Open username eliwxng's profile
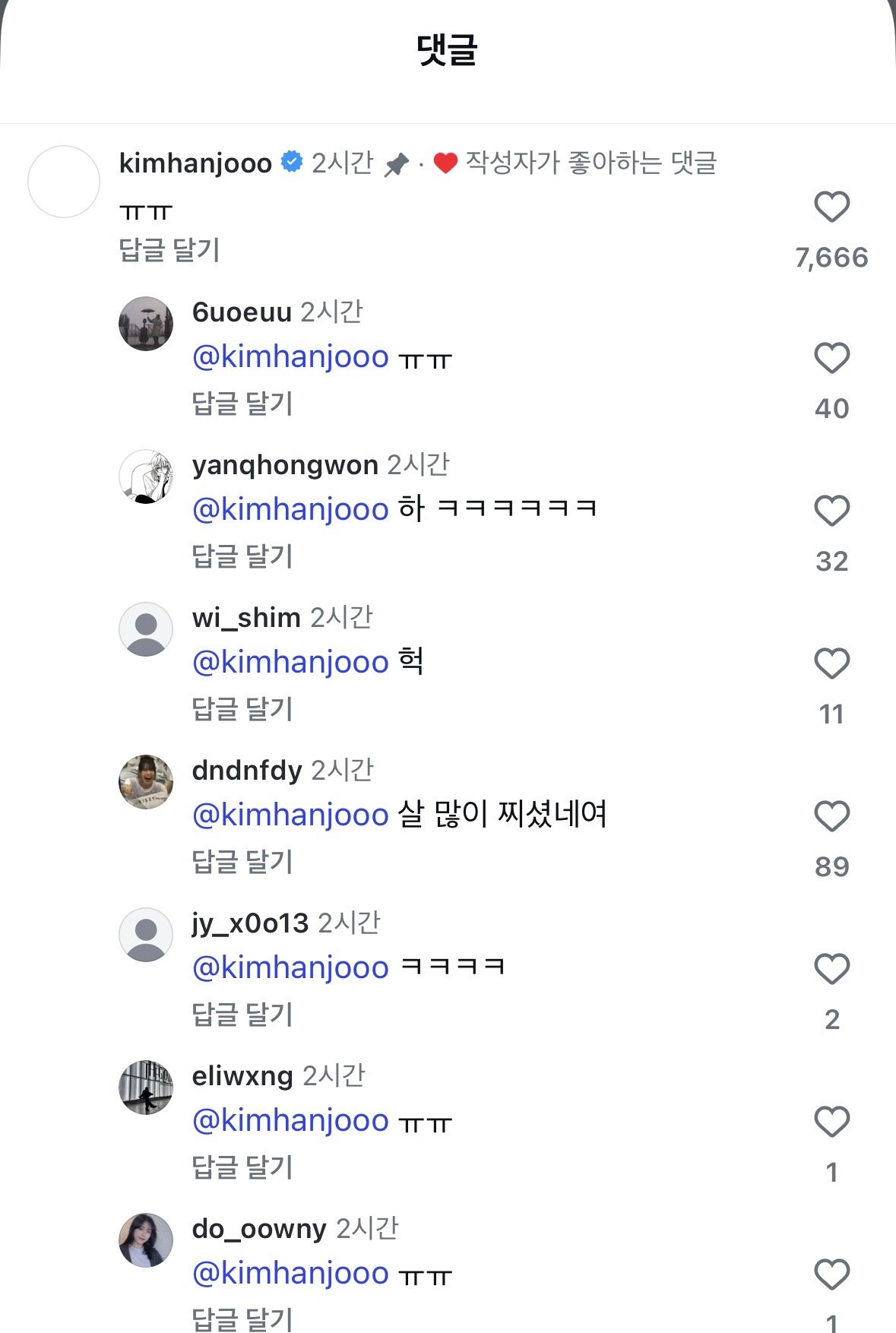Image resolution: width=896 pixels, height=1333 pixels. (242, 1076)
